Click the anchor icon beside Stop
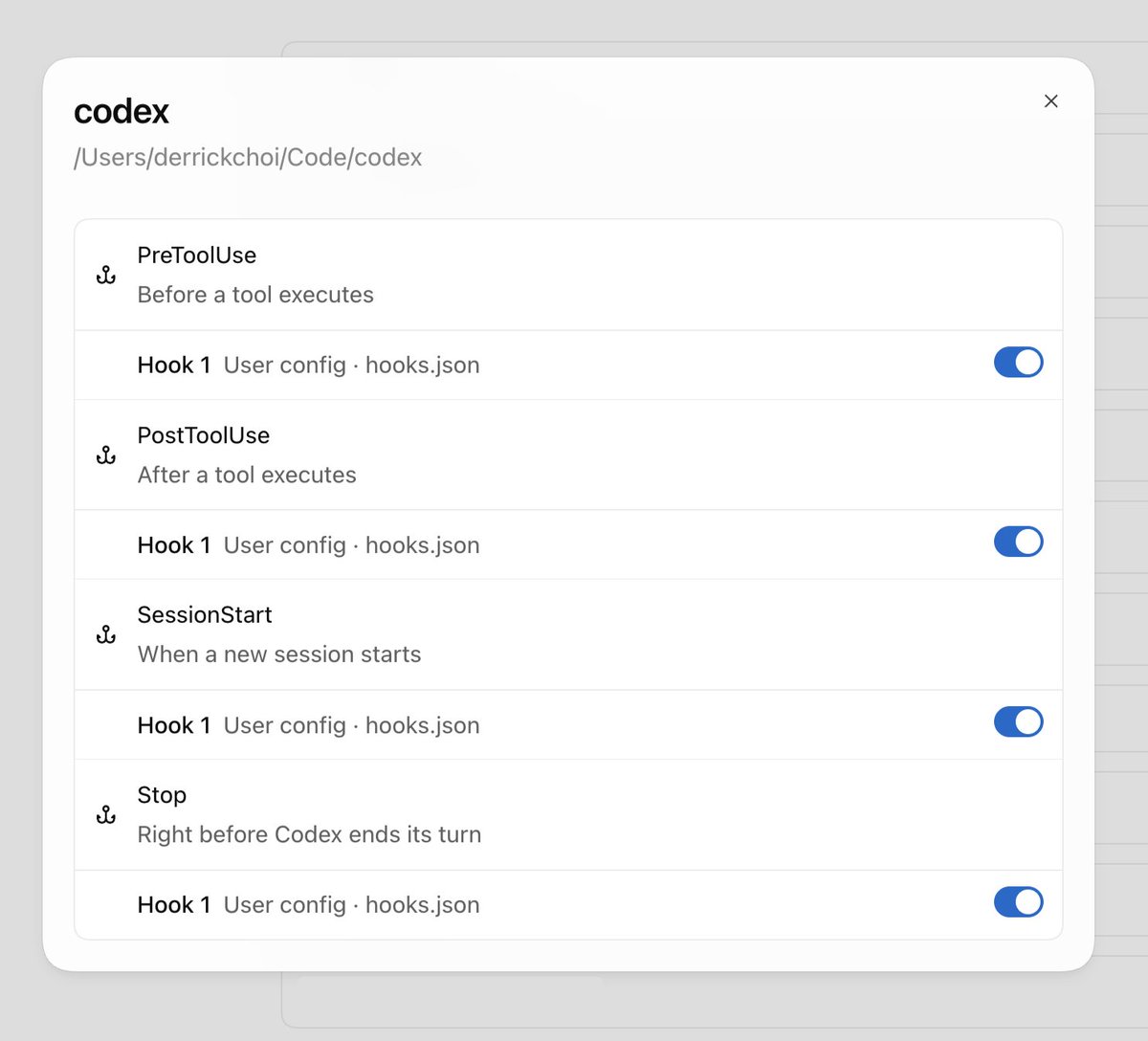This screenshot has height=1041, width=1148. (x=106, y=814)
